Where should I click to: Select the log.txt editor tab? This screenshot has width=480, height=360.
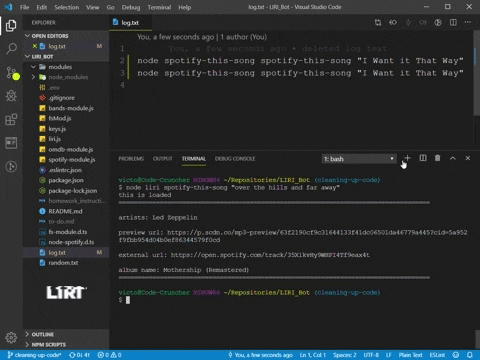coord(130,23)
